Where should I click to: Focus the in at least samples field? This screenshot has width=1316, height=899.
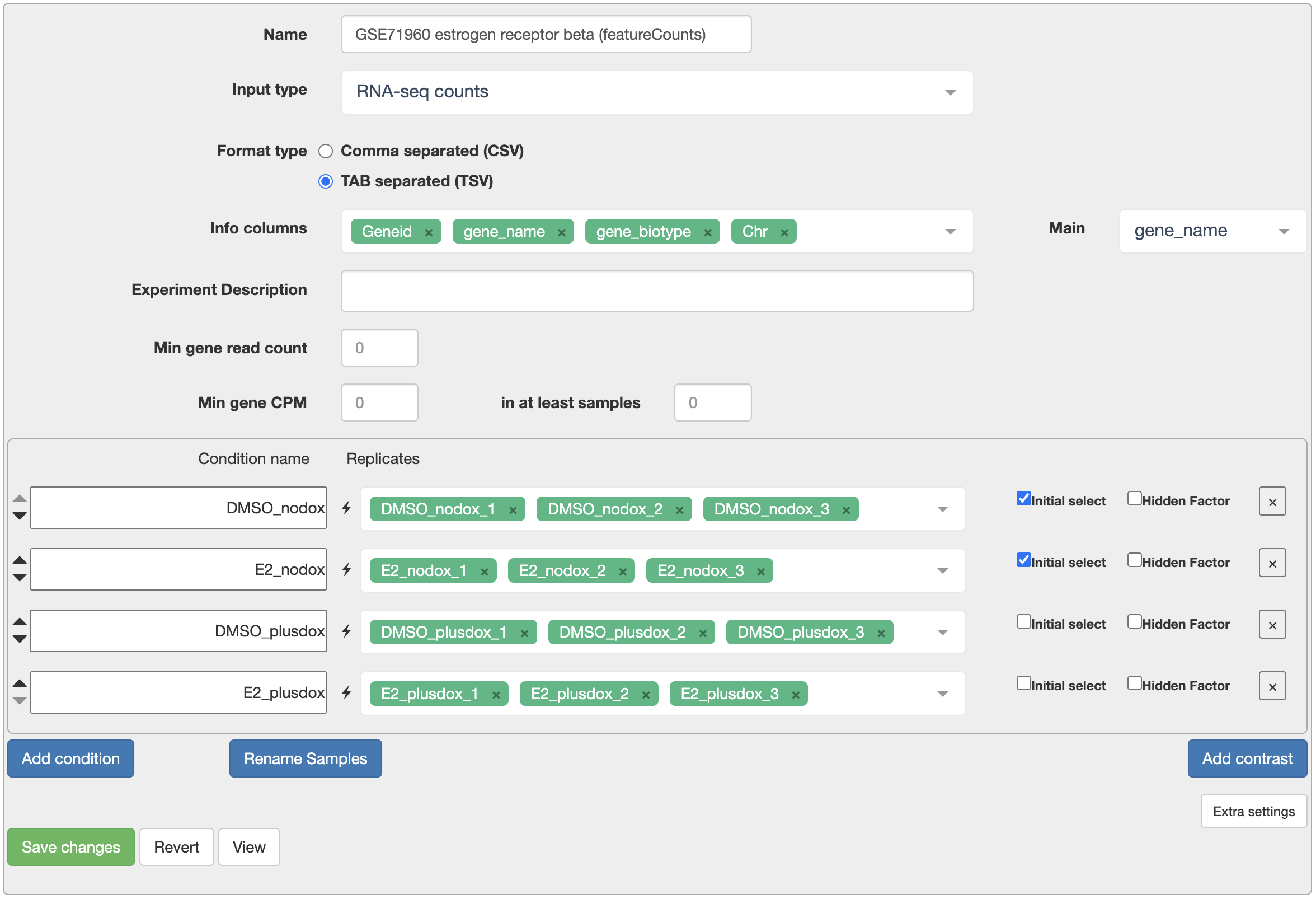coord(713,404)
